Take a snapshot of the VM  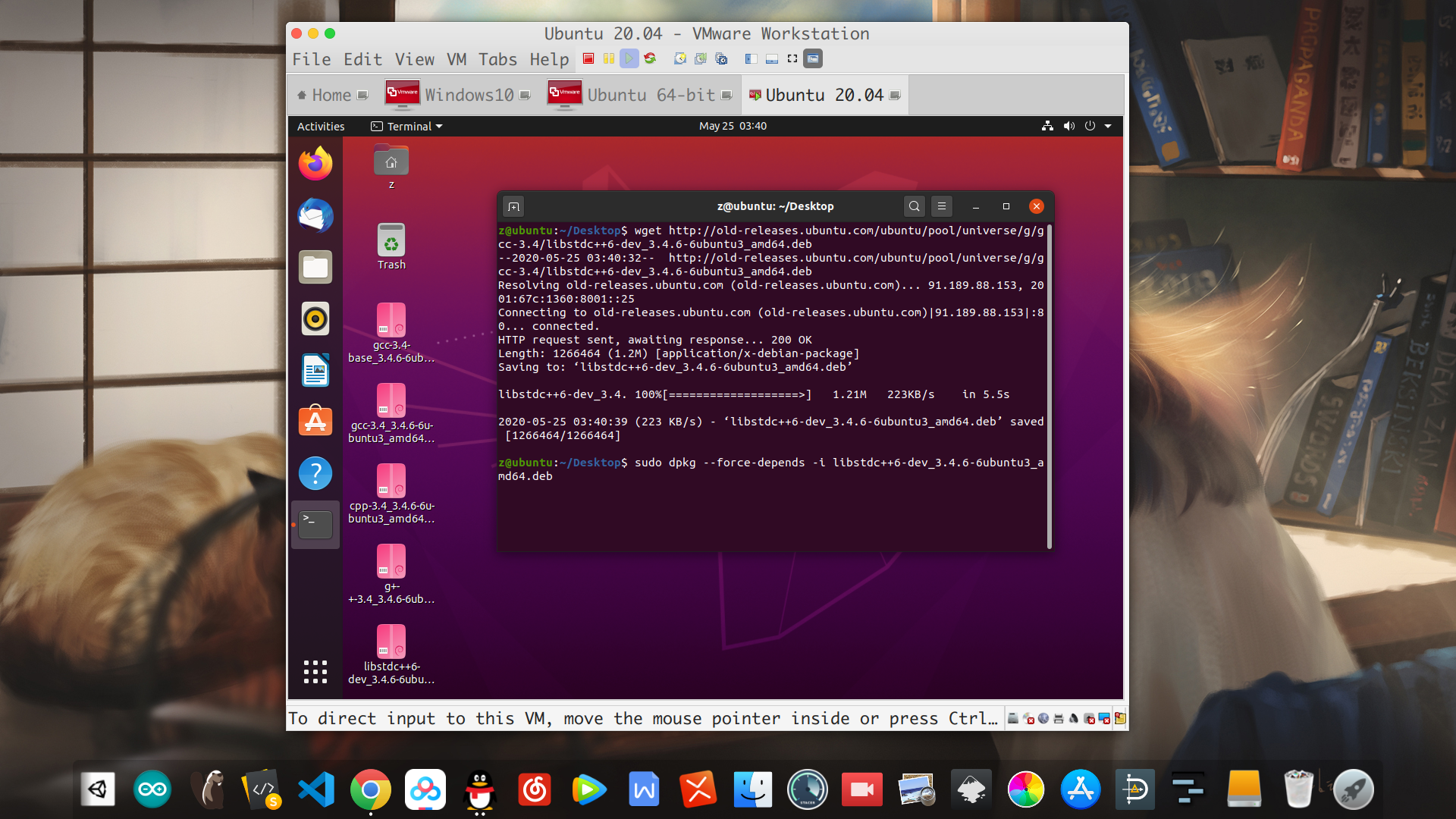click(x=679, y=58)
